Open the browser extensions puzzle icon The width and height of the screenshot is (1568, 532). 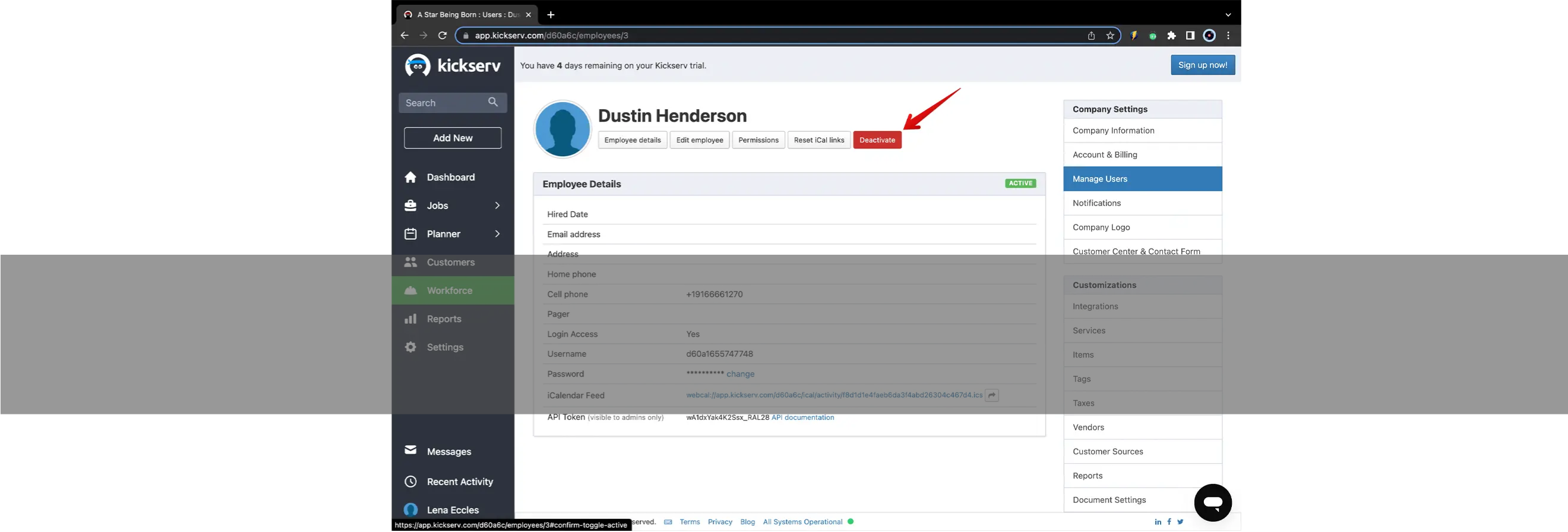click(x=1171, y=35)
